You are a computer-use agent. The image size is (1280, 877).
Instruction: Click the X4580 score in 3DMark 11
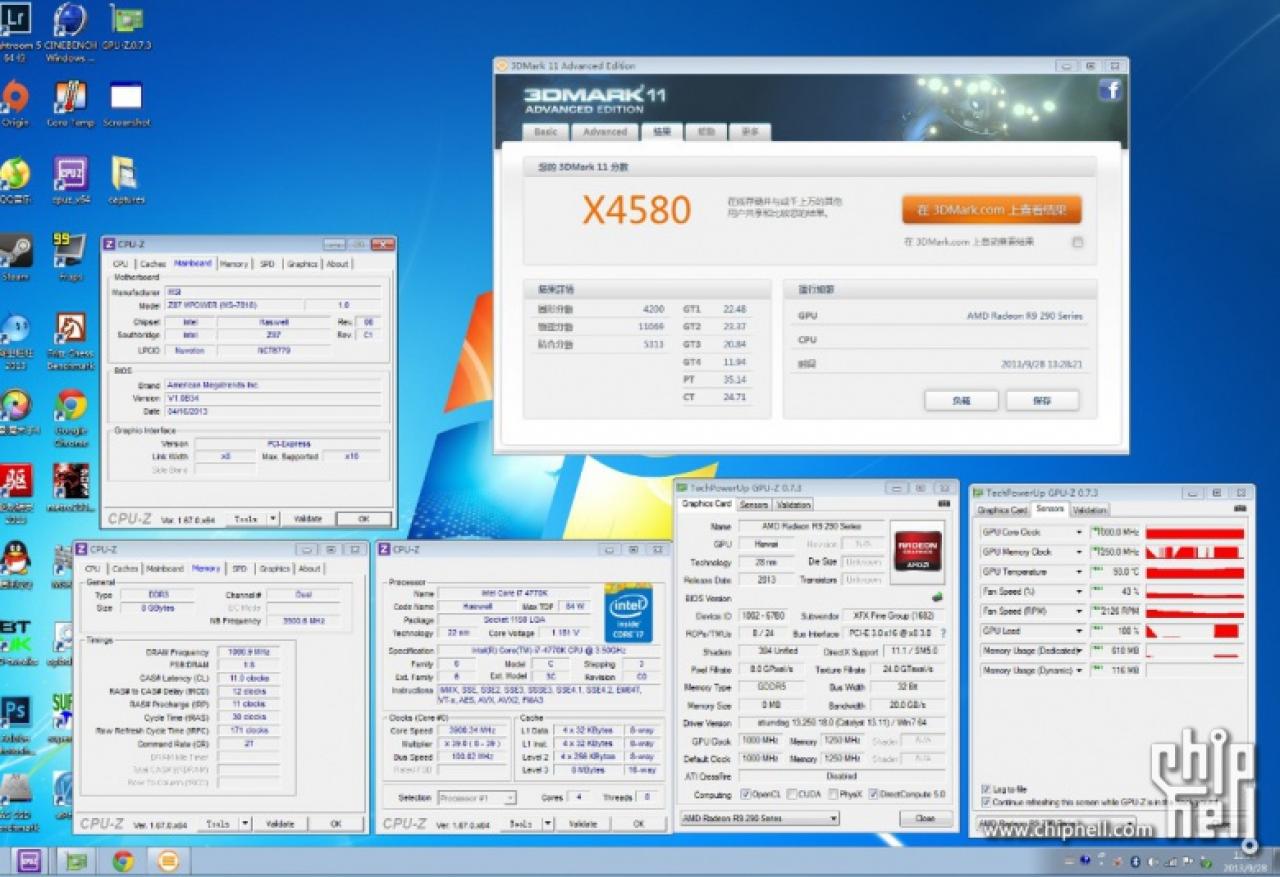coord(637,210)
